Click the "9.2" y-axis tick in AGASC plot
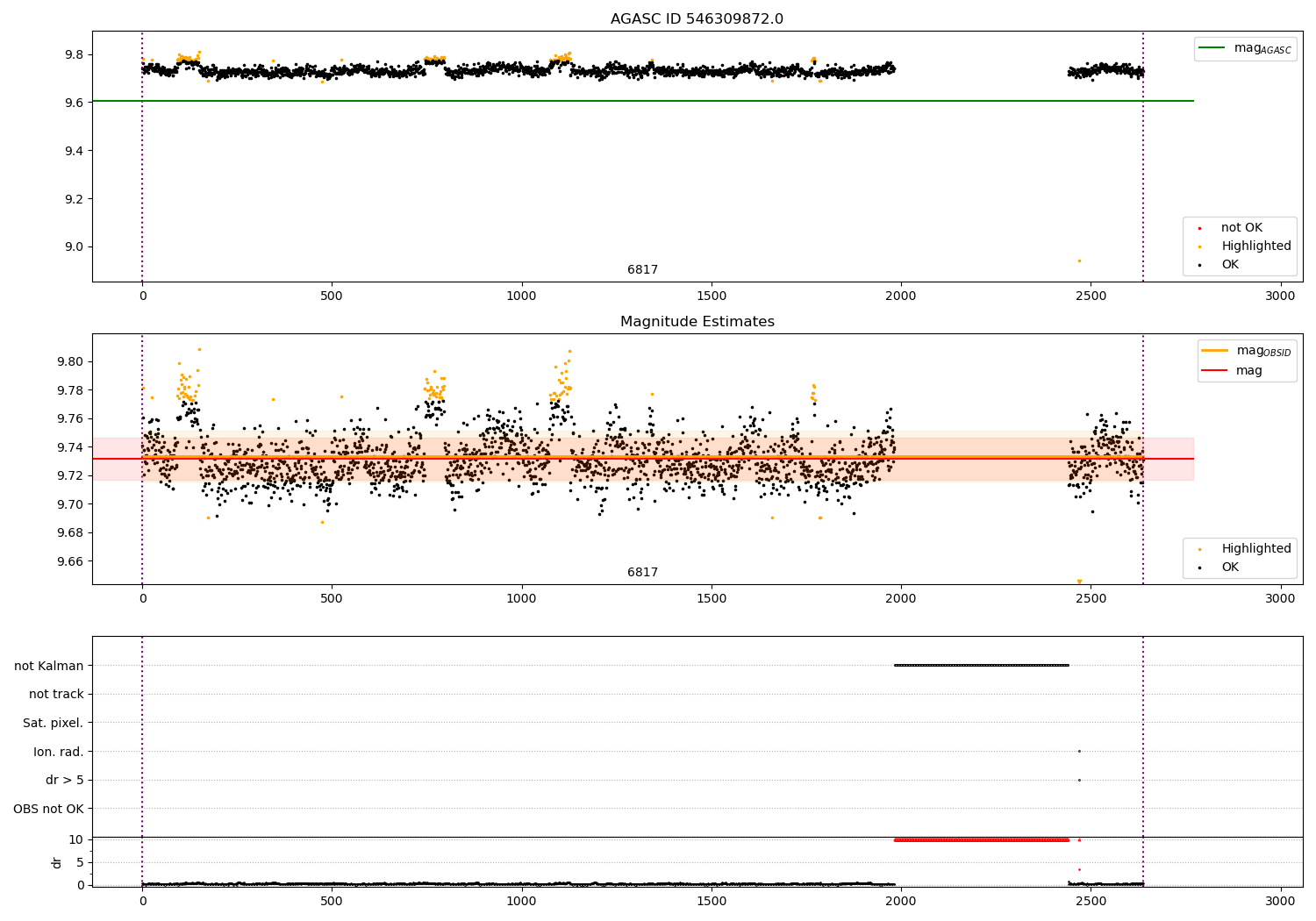 [x=73, y=199]
